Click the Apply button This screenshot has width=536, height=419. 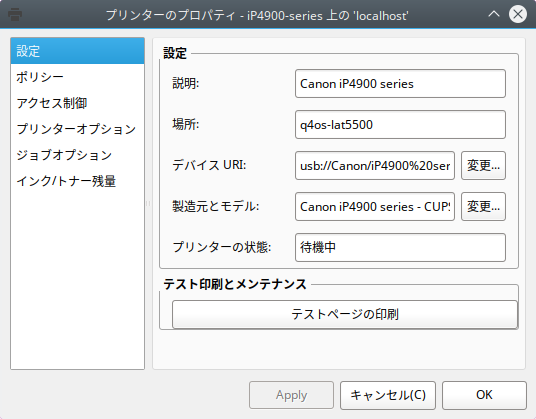pyautogui.click(x=291, y=395)
